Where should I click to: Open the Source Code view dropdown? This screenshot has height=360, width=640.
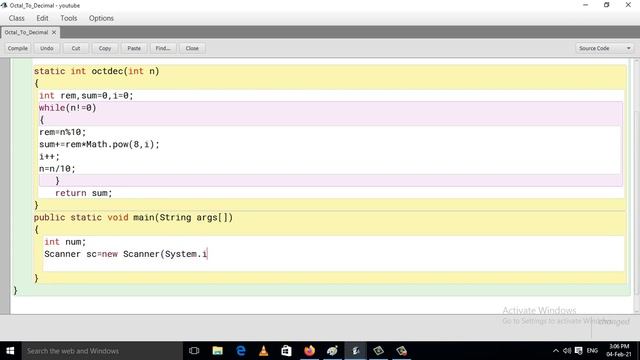coord(604,48)
